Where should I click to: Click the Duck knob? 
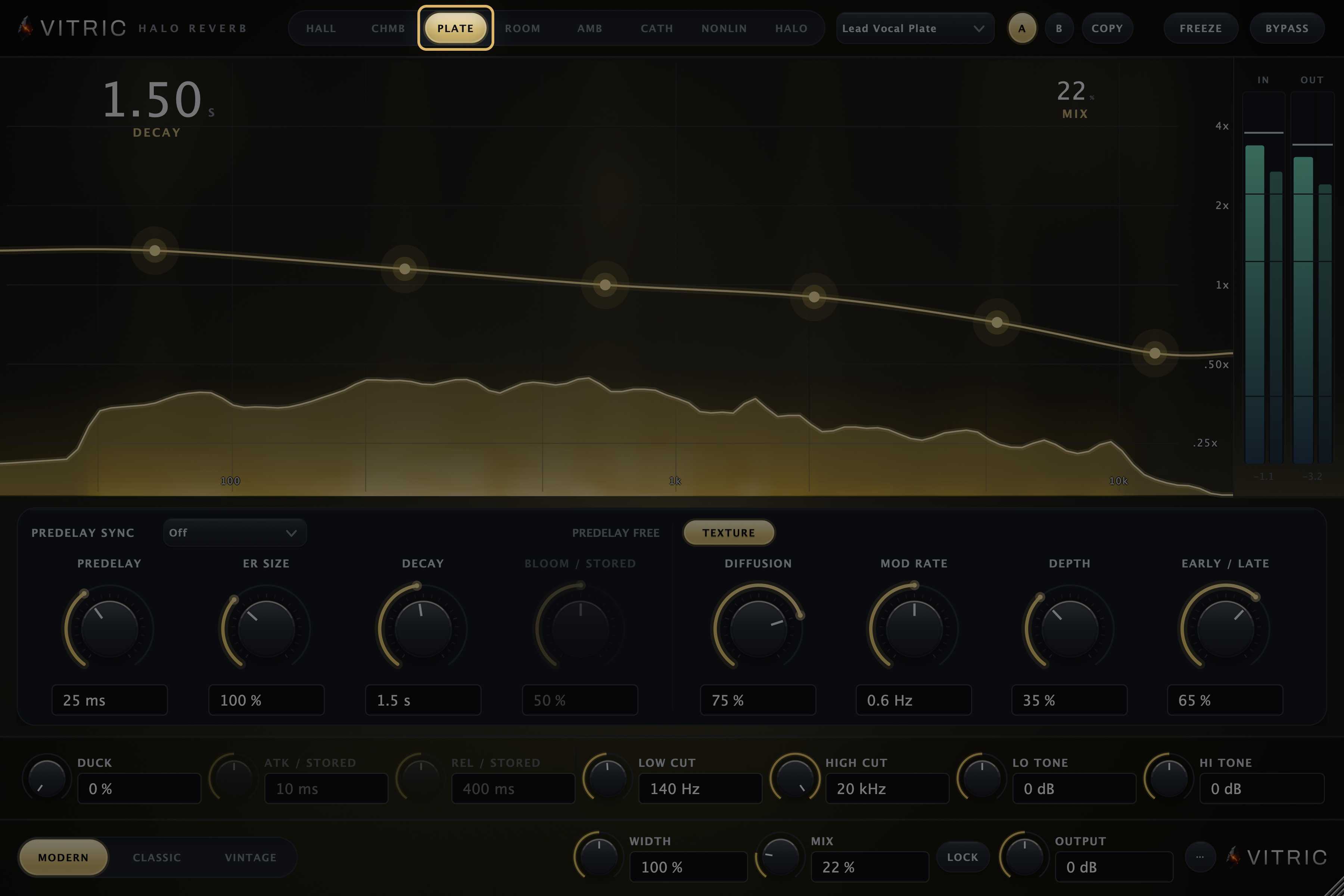(x=47, y=778)
